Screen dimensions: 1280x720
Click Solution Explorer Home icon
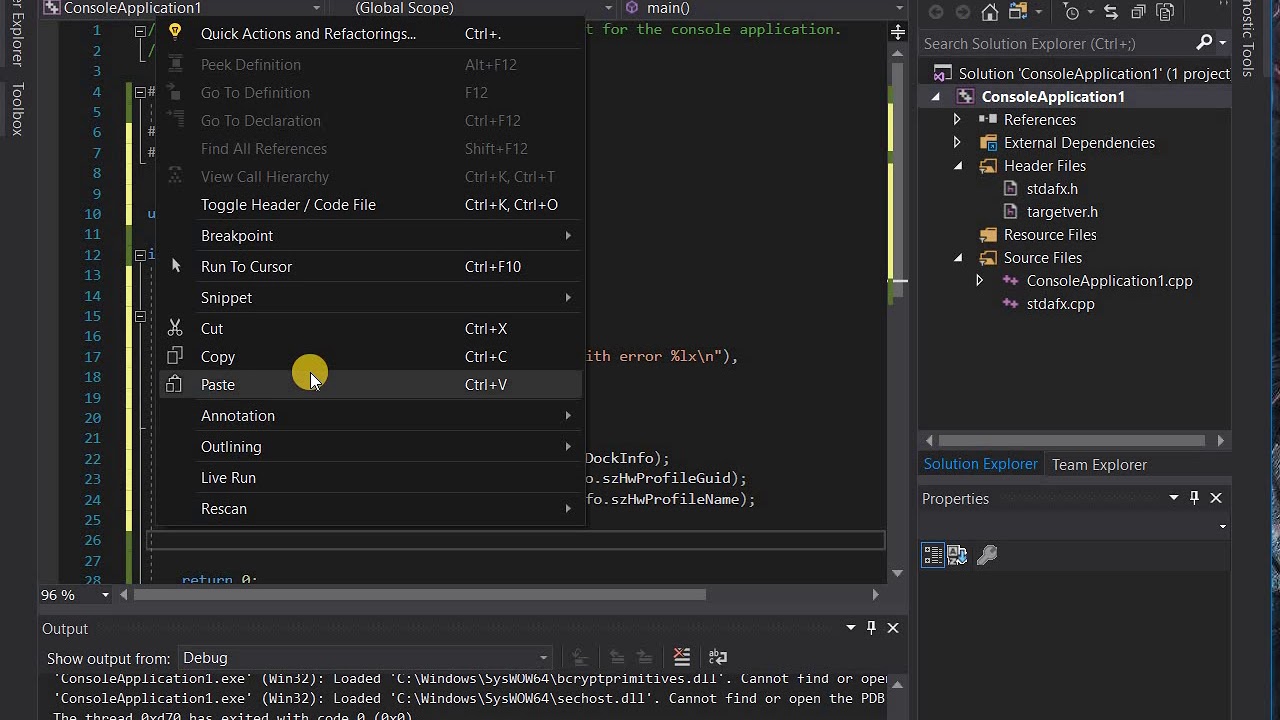click(x=989, y=12)
